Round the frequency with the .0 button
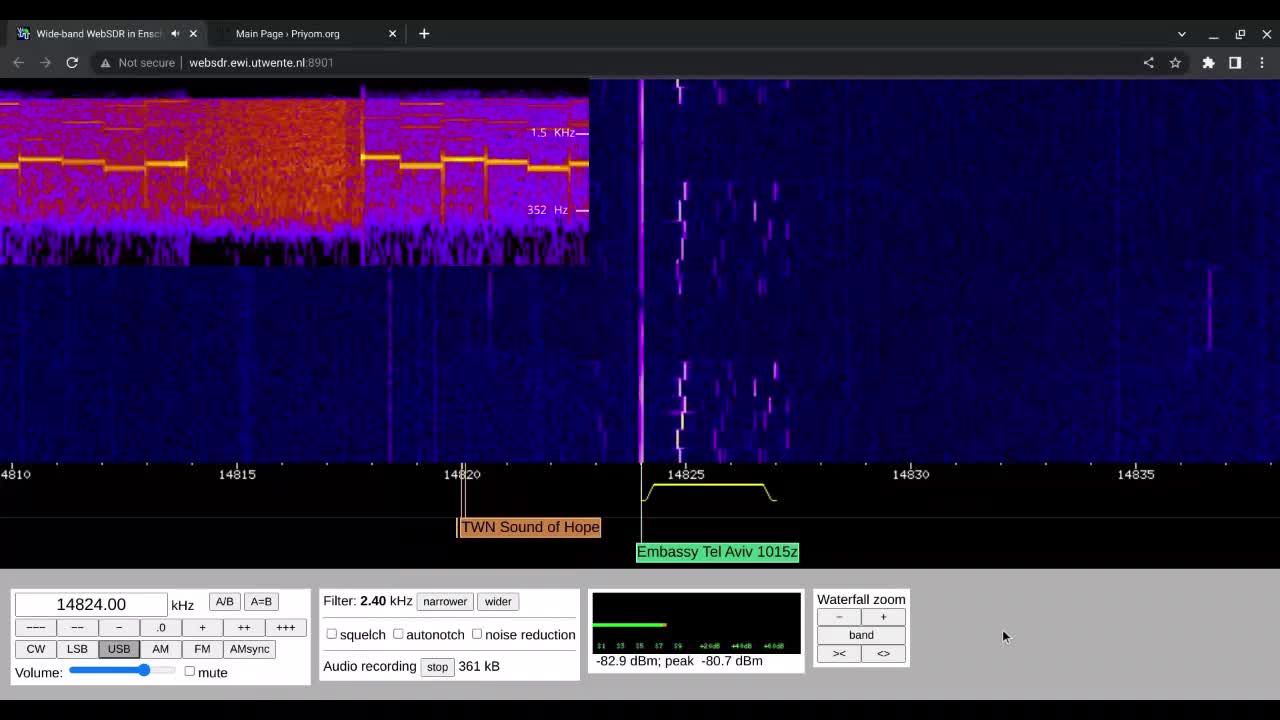This screenshot has height=720, width=1280. point(160,627)
